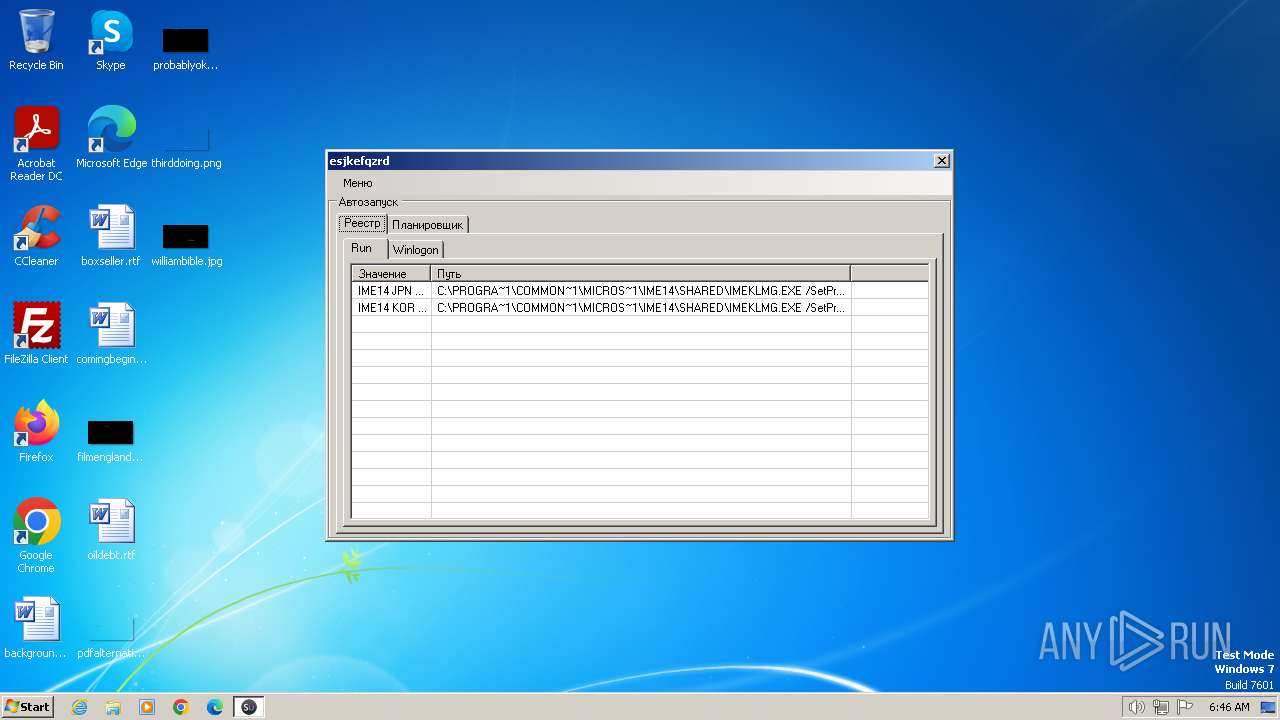Select the filmengland file icon
The image size is (1280, 720).
pos(111,440)
